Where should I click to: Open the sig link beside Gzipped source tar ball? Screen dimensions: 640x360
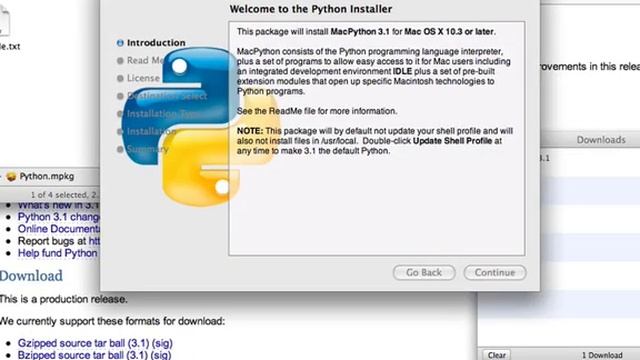click(x=162, y=343)
